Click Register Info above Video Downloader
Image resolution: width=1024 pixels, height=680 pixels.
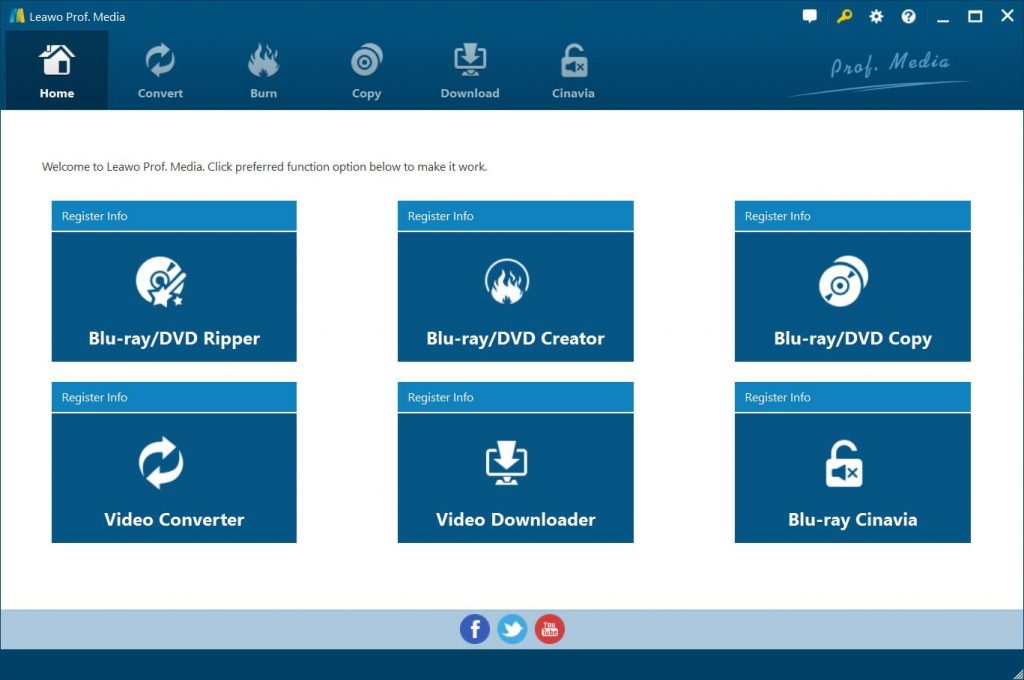coord(441,397)
